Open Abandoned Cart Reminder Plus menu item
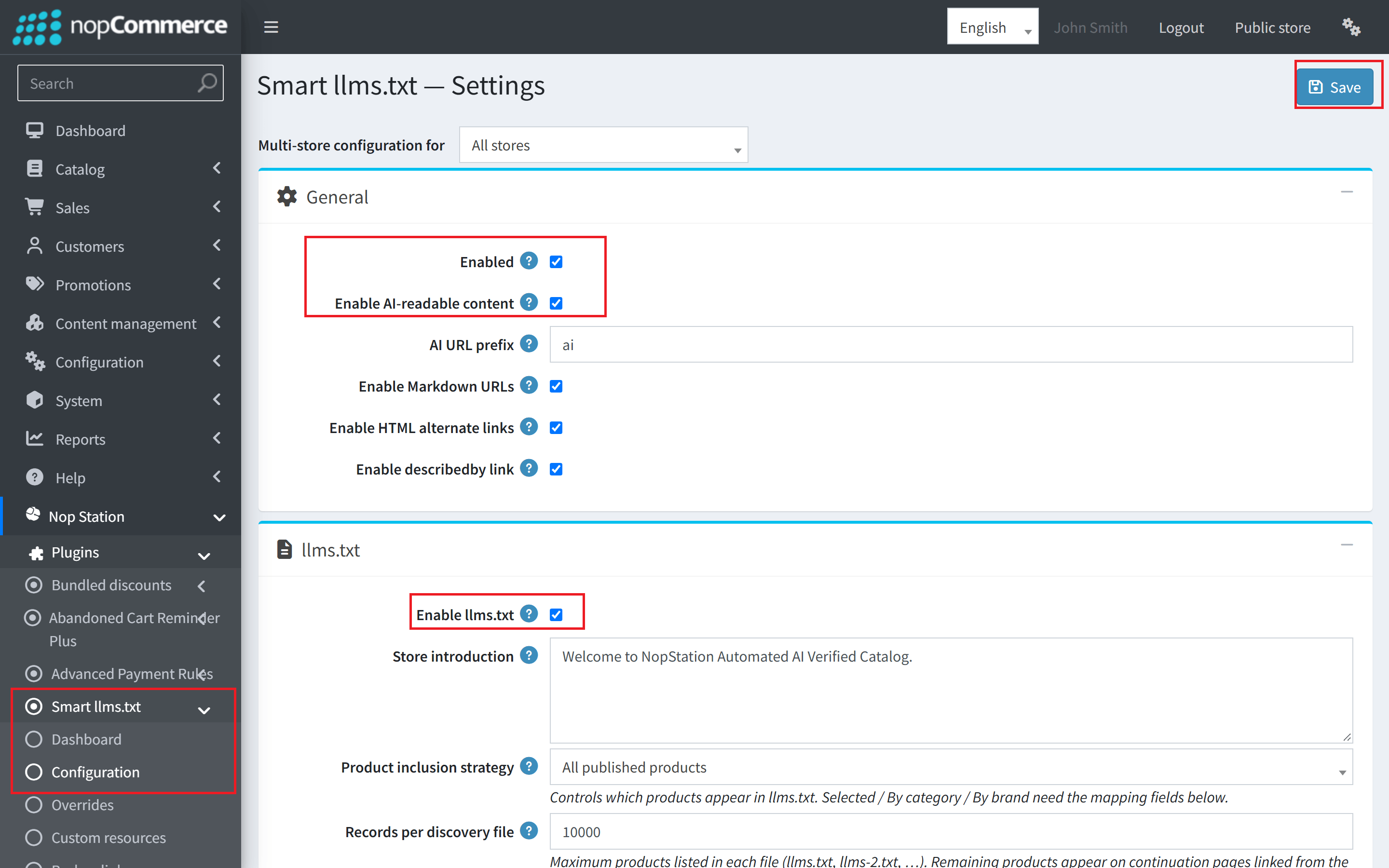This screenshot has width=1389, height=868. pos(134,629)
